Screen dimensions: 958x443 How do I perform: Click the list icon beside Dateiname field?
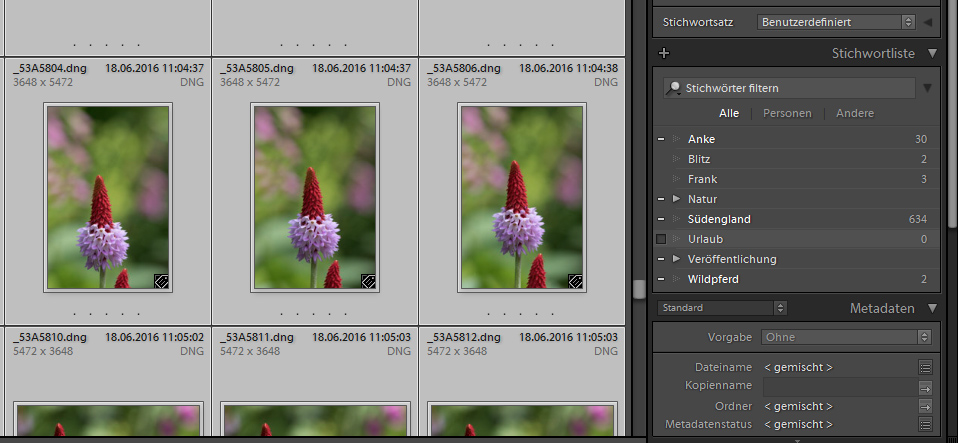pyautogui.click(x=925, y=367)
